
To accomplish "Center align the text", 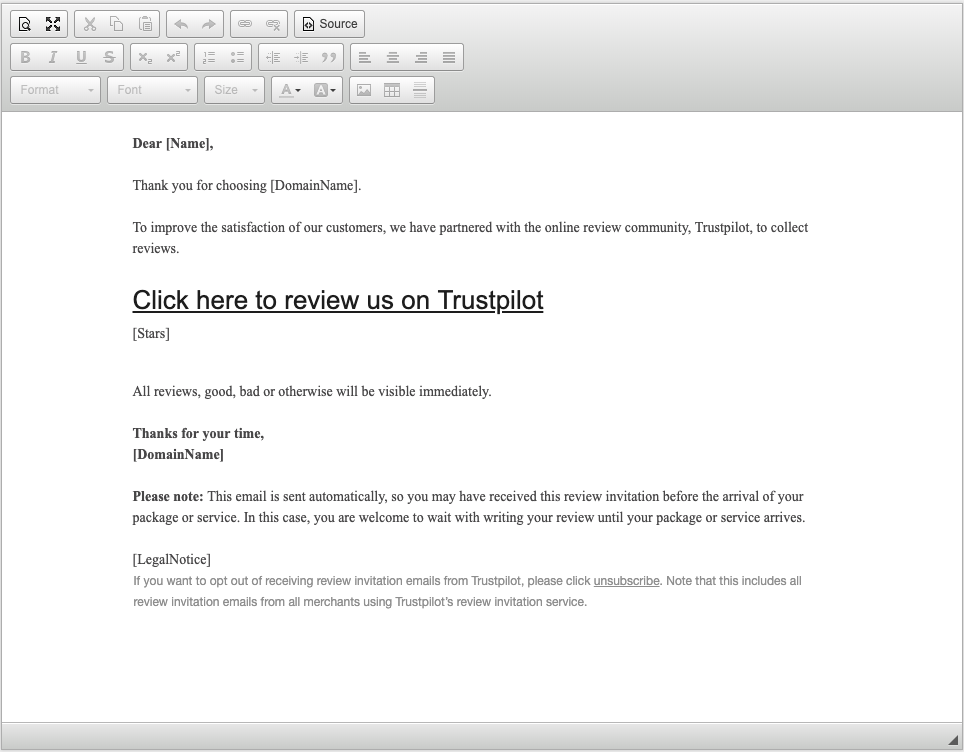I will pos(393,57).
